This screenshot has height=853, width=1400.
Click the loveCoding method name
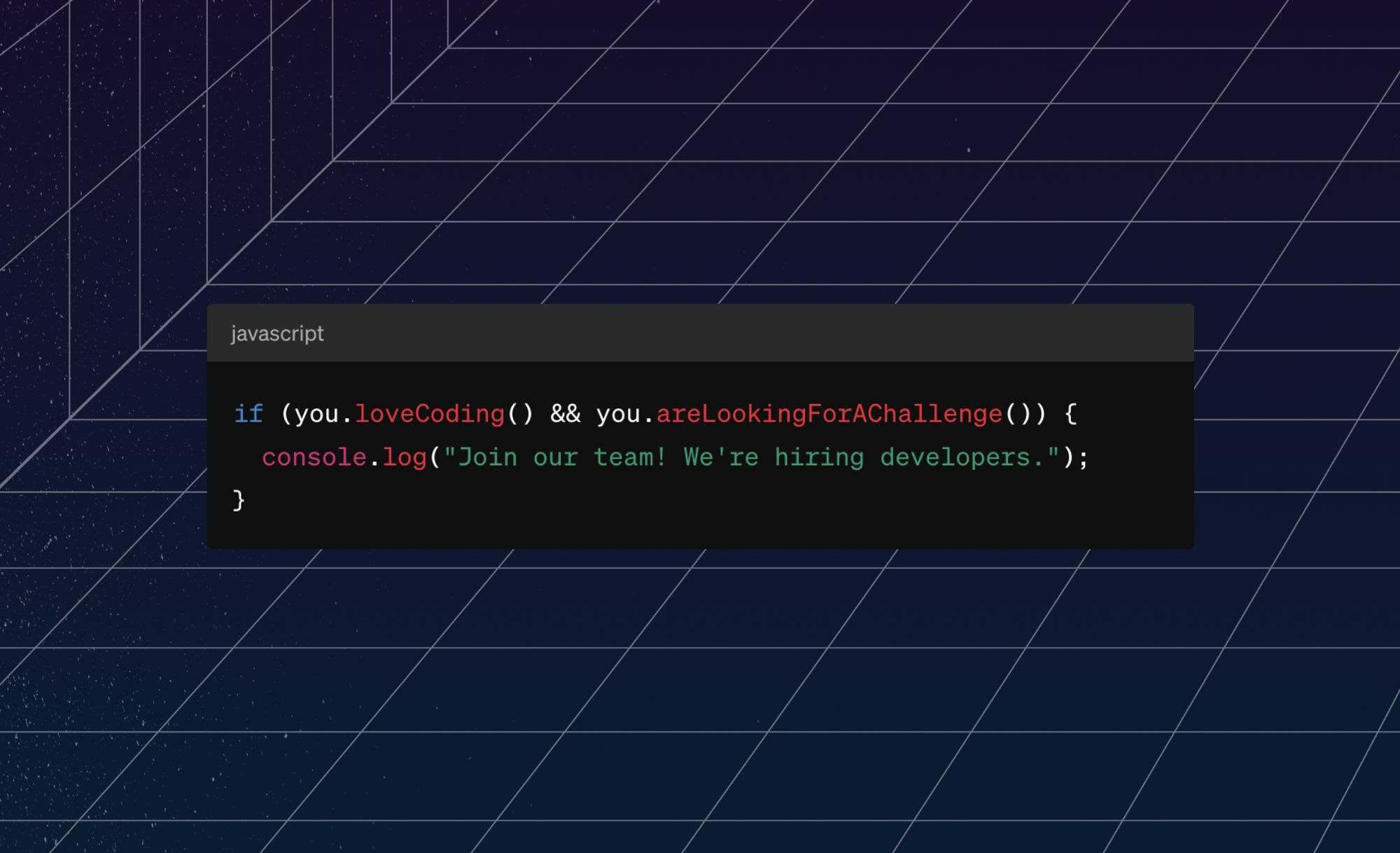pyautogui.click(x=429, y=414)
